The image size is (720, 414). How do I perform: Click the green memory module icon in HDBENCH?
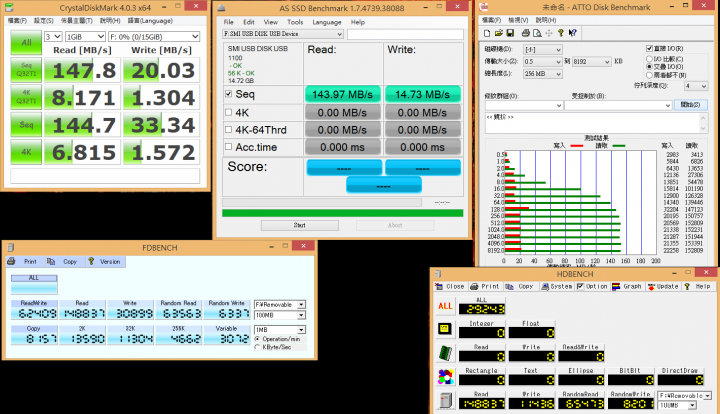pyautogui.click(x=445, y=353)
